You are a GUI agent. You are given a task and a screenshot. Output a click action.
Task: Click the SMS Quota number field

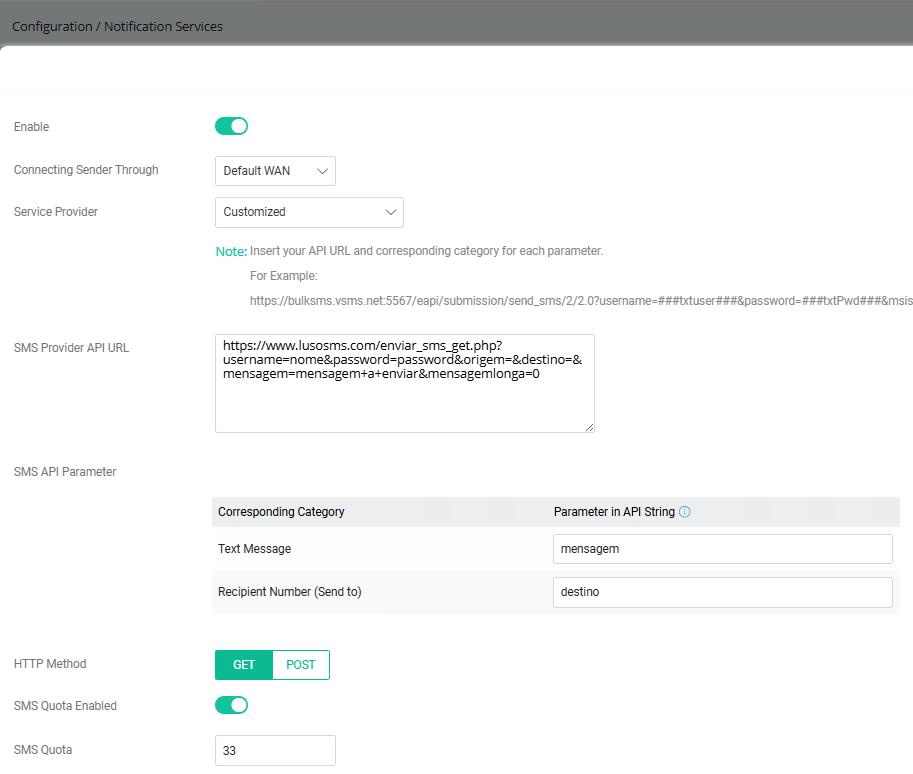click(275, 750)
